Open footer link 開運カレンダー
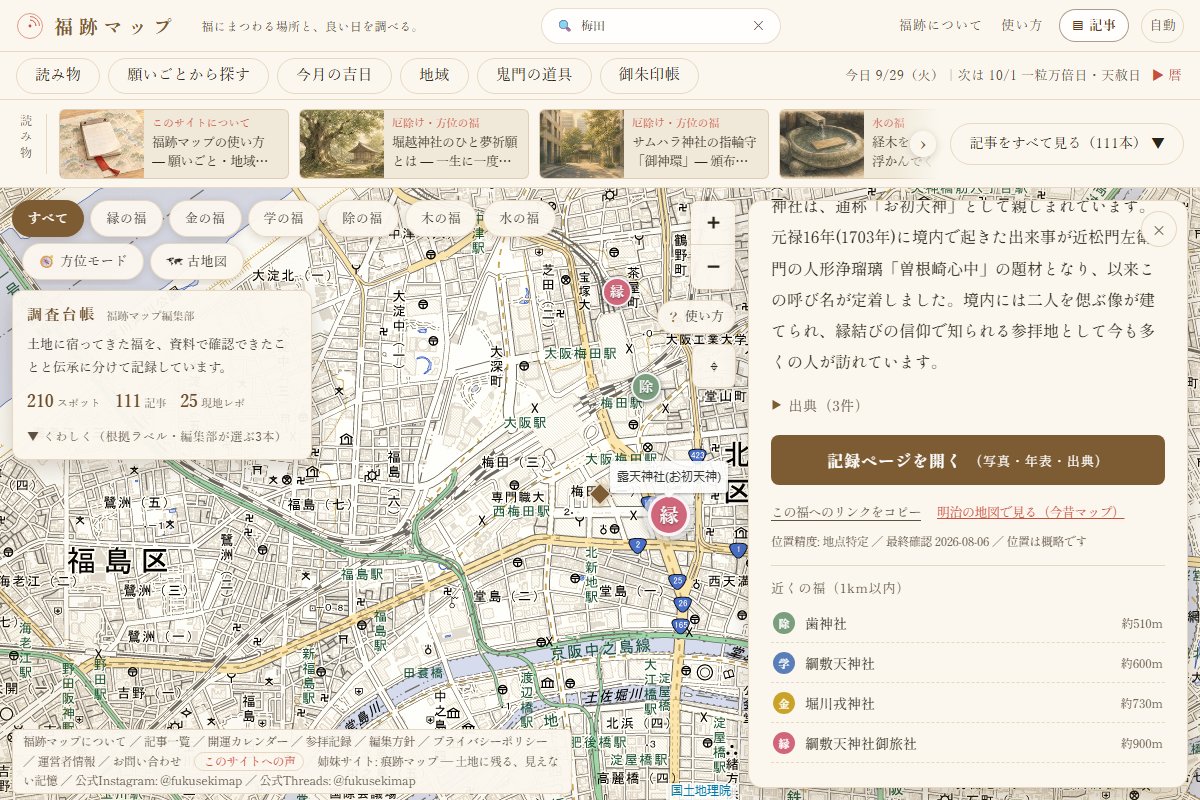 (250, 741)
